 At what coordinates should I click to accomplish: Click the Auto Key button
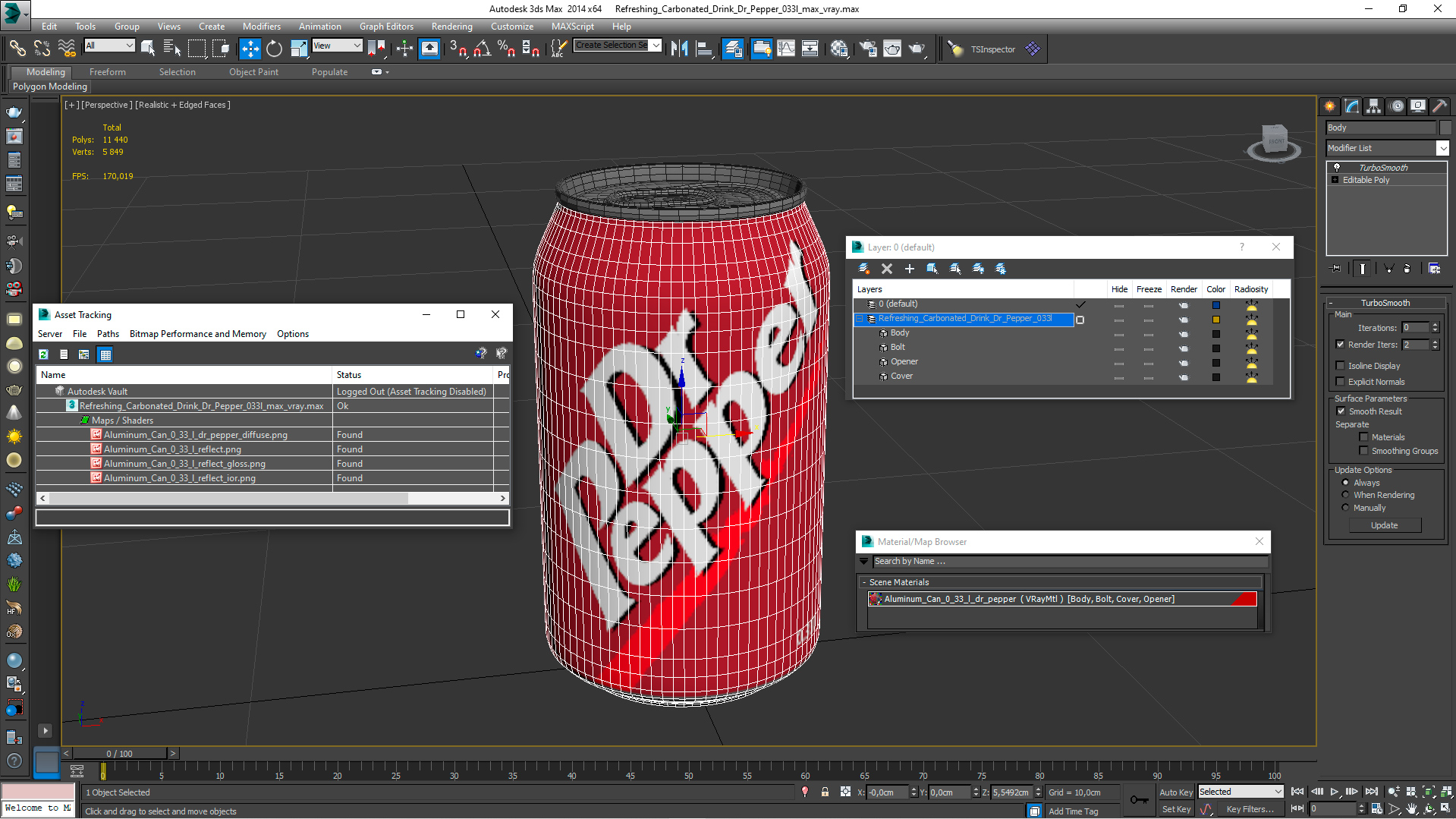tap(1175, 792)
